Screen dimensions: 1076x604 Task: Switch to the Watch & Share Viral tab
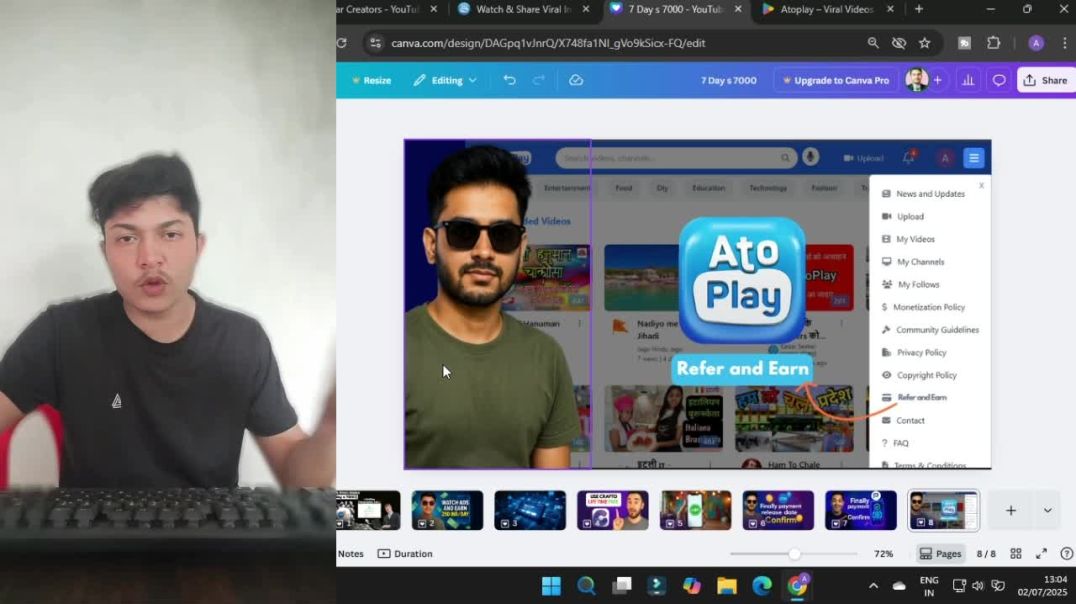[x=525, y=9]
